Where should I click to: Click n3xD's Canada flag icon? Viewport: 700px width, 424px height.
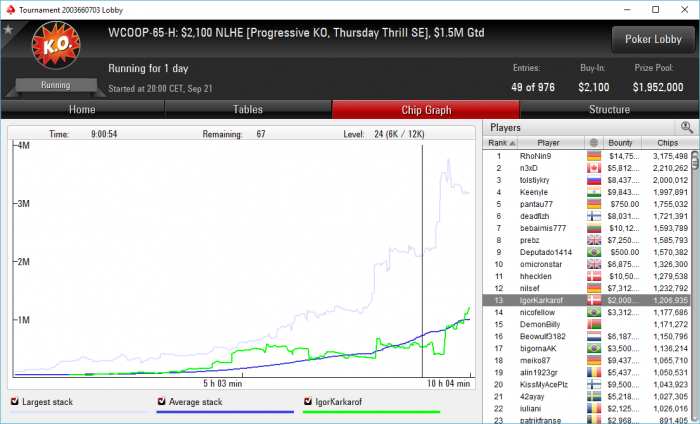tap(594, 168)
